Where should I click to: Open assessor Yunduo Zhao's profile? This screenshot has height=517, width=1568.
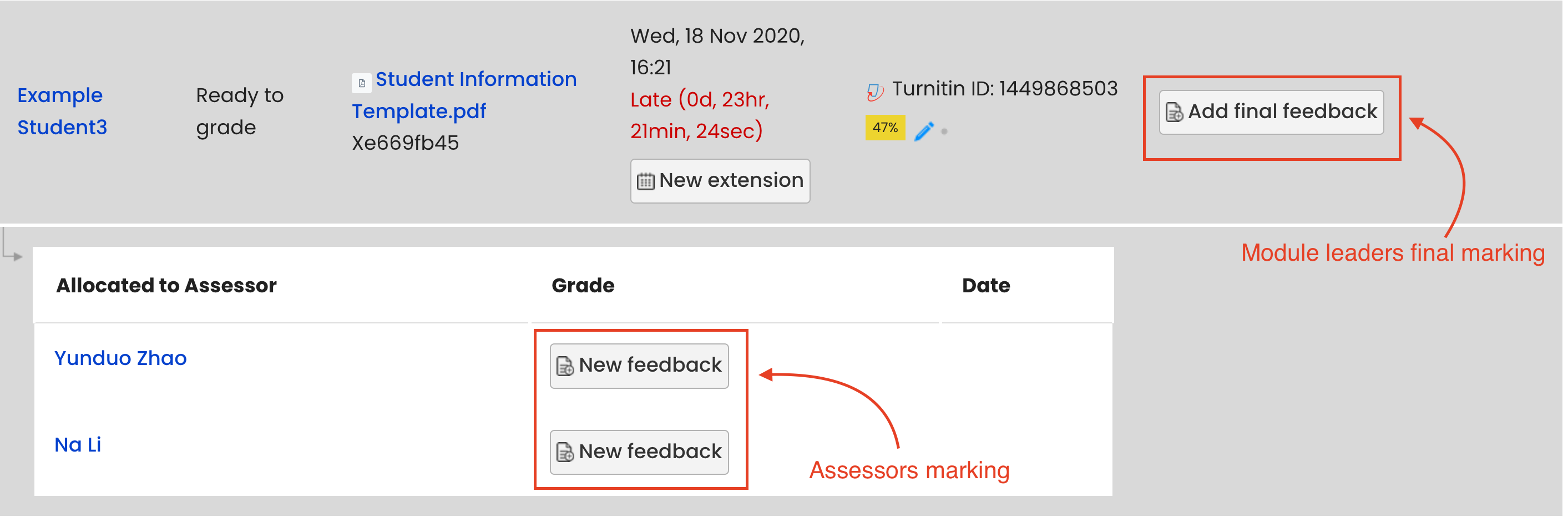tap(120, 359)
